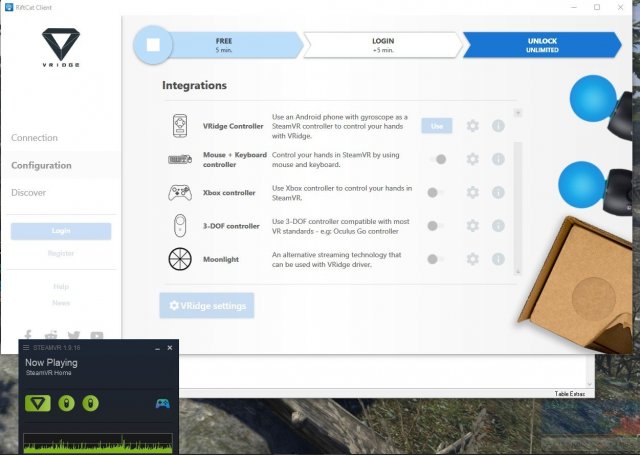Image resolution: width=640 pixels, height=455 pixels.
Task: Click the Use button for VRidge Controller
Action: point(437,126)
